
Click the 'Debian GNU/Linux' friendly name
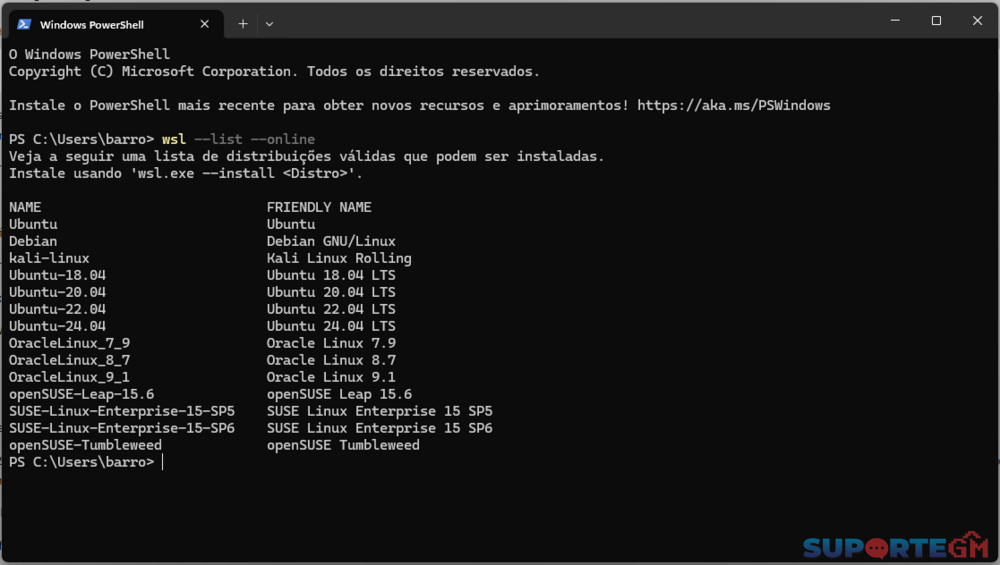tap(331, 241)
